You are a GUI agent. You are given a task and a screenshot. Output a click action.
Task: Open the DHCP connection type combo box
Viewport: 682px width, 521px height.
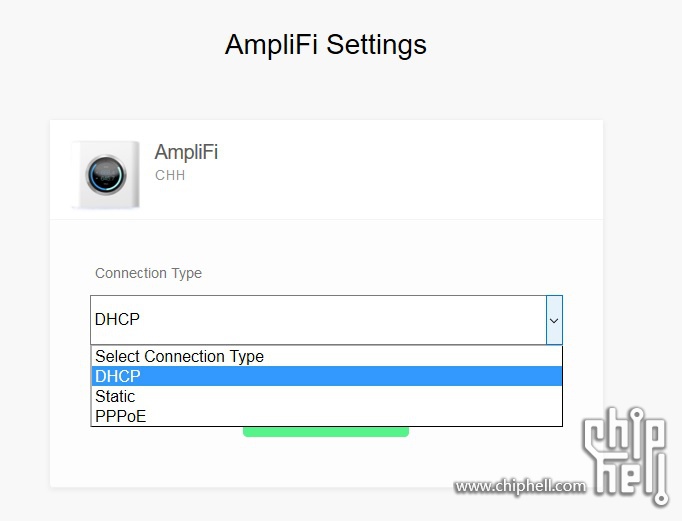pos(326,320)
